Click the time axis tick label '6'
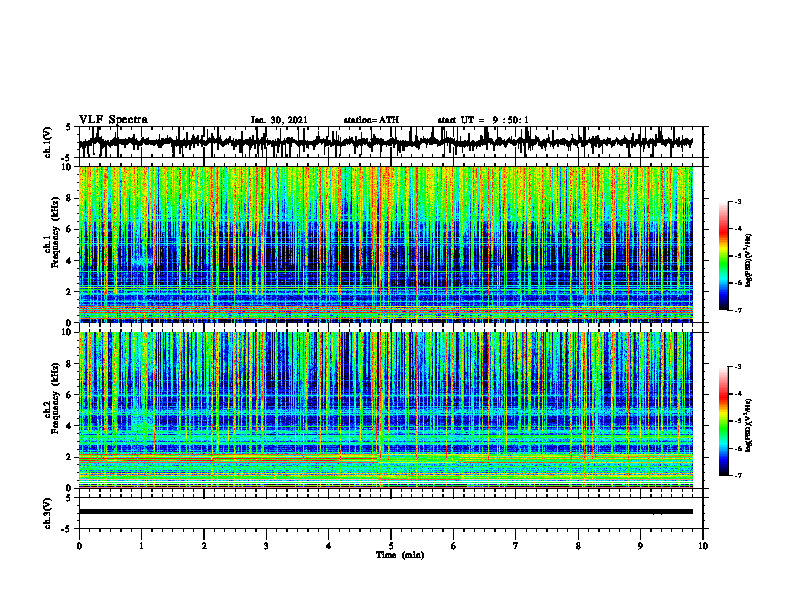 (x=453, y=546)
